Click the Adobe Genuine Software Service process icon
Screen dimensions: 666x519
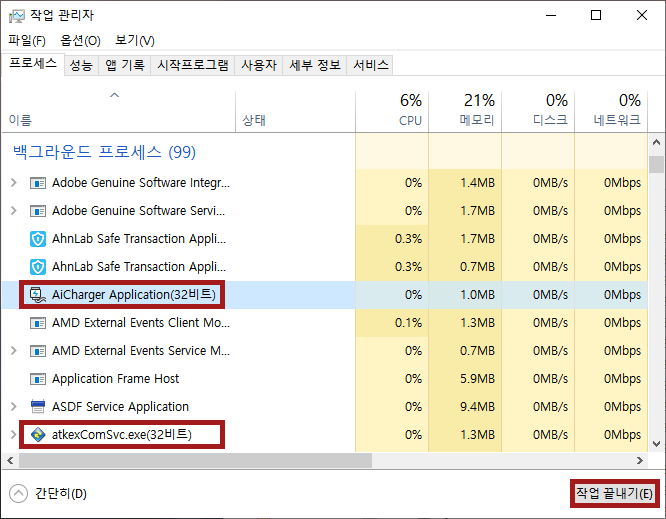tap(38, 211)
